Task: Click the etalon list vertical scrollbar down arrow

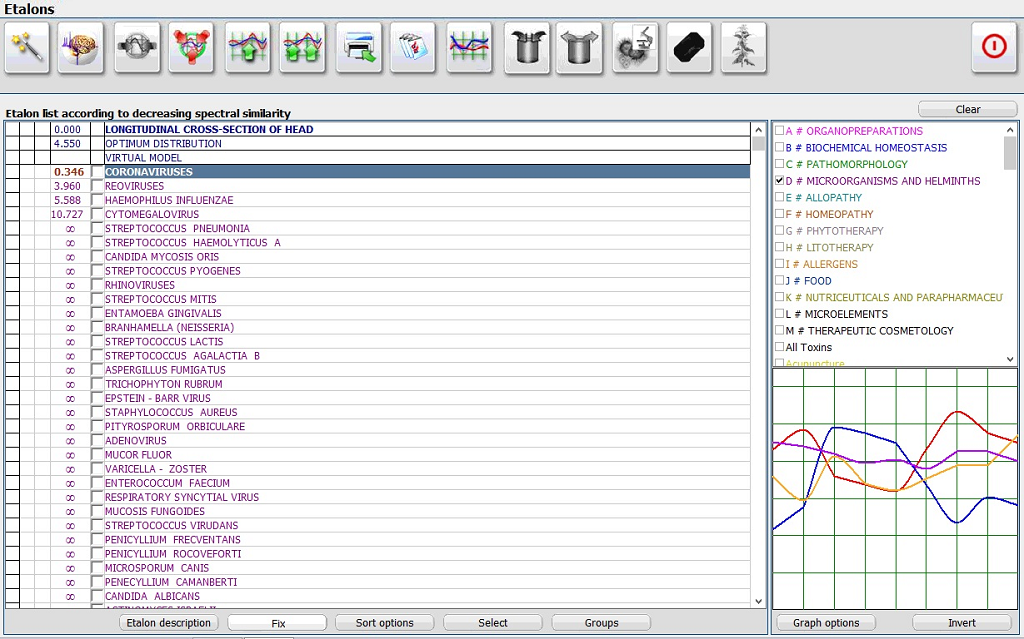Action: tap(758, 601)
